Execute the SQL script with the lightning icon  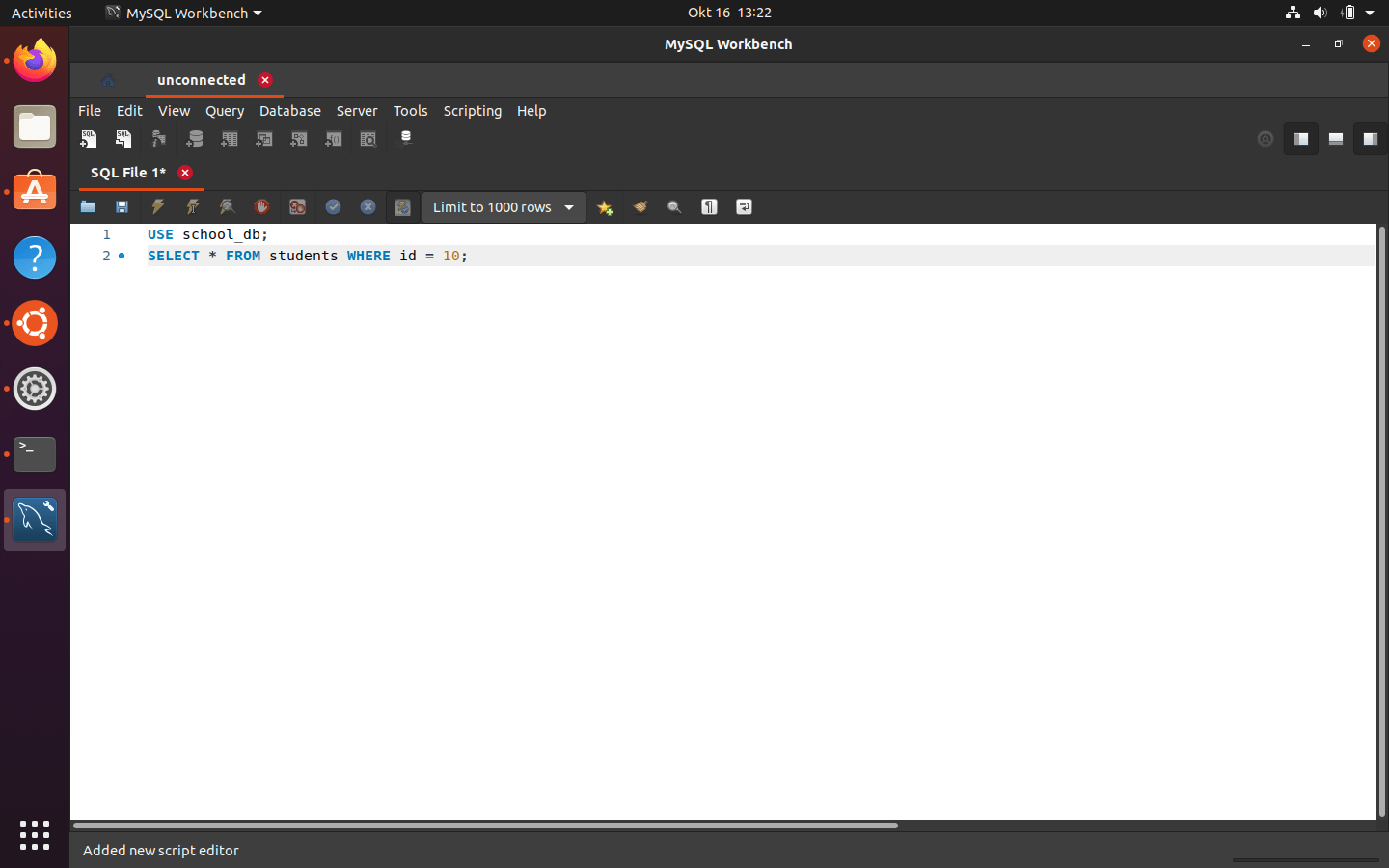tap(157, 207)
